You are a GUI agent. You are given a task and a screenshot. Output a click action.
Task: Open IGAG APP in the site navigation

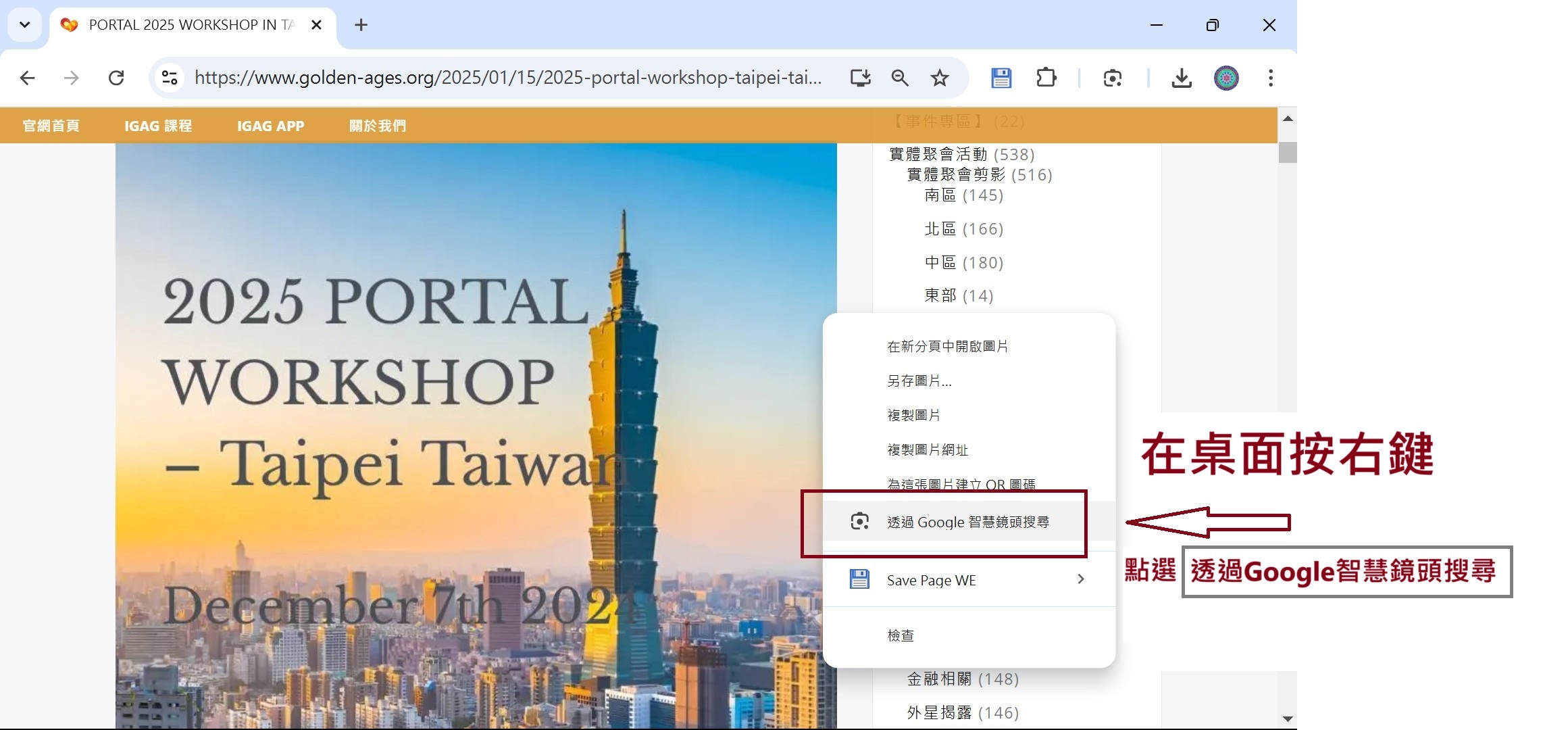[x=270, y=126]
